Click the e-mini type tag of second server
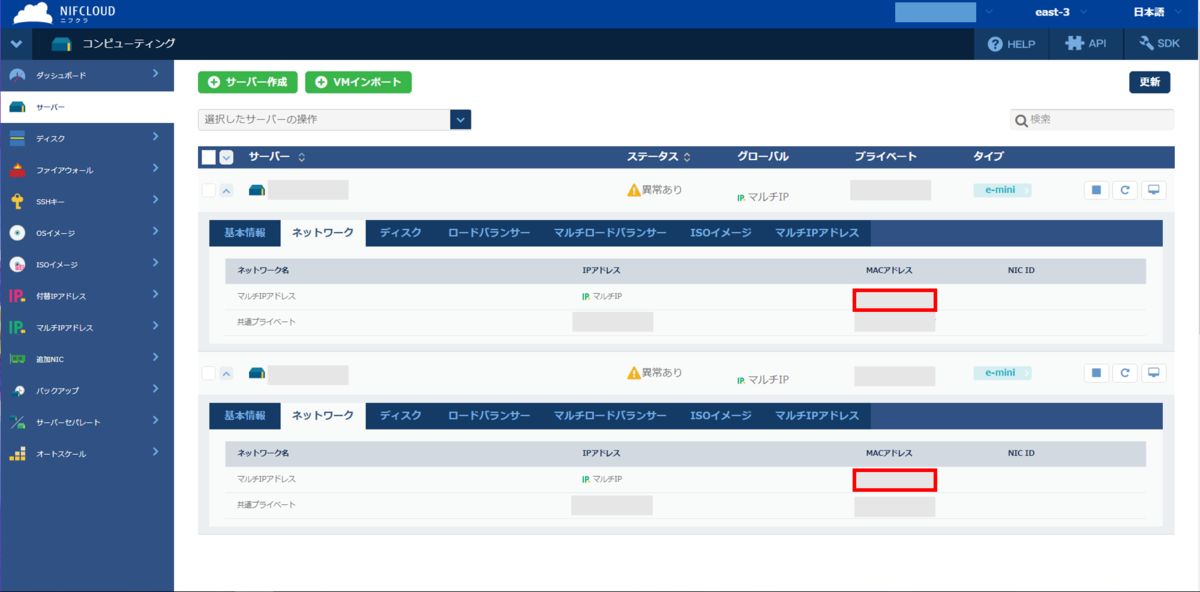The image size is (1200, 592). tap(1002, 373)
